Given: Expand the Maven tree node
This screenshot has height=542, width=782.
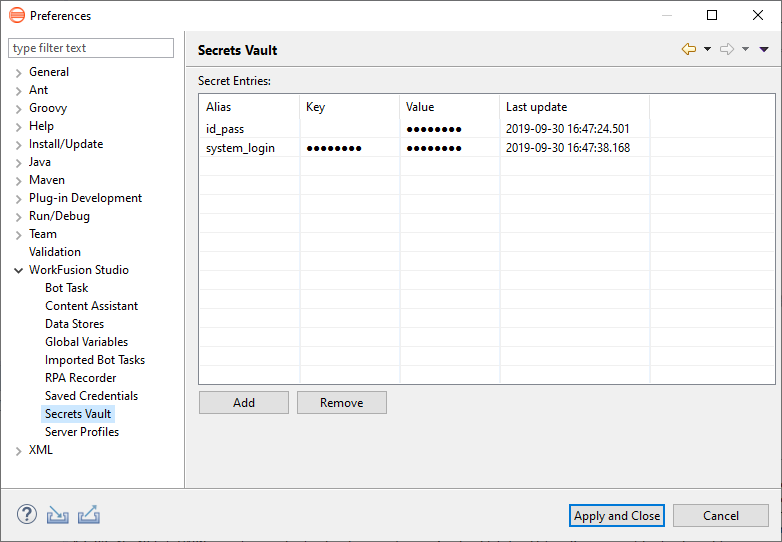Looking at the screenshot, I should (18, 181).
